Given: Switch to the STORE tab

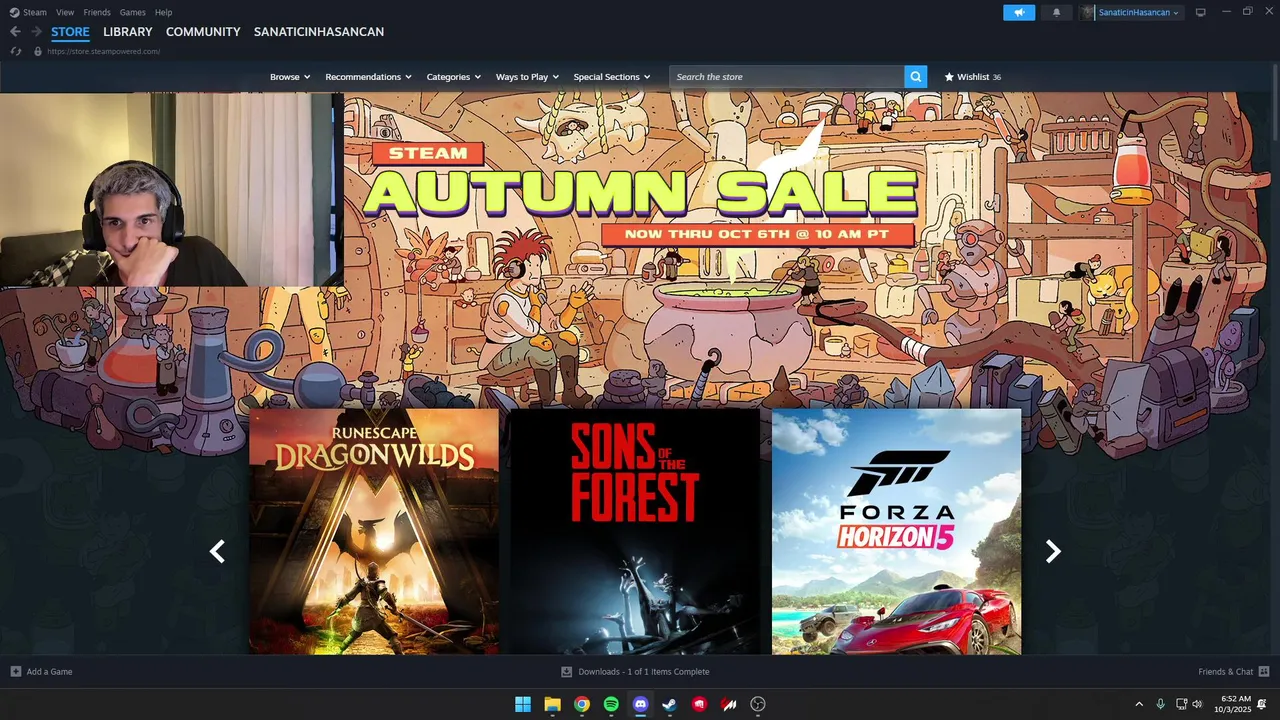Looking at the screenshot, I should 70,32.
